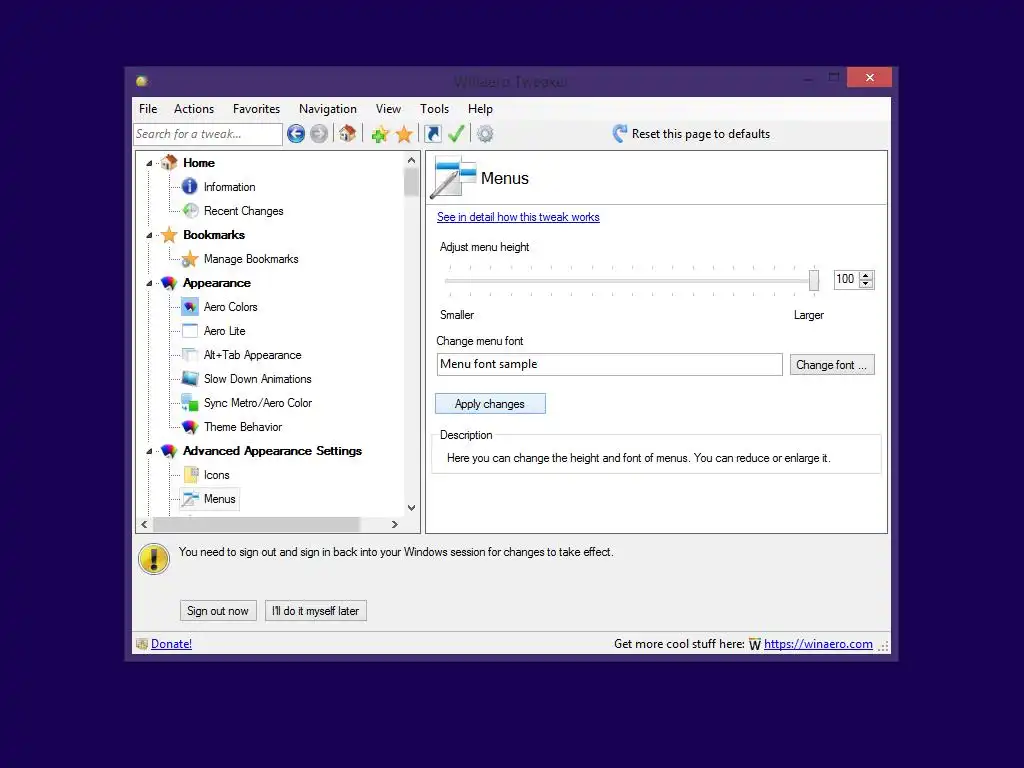Select Slow Down Animations tree label

tap(257, 379)
